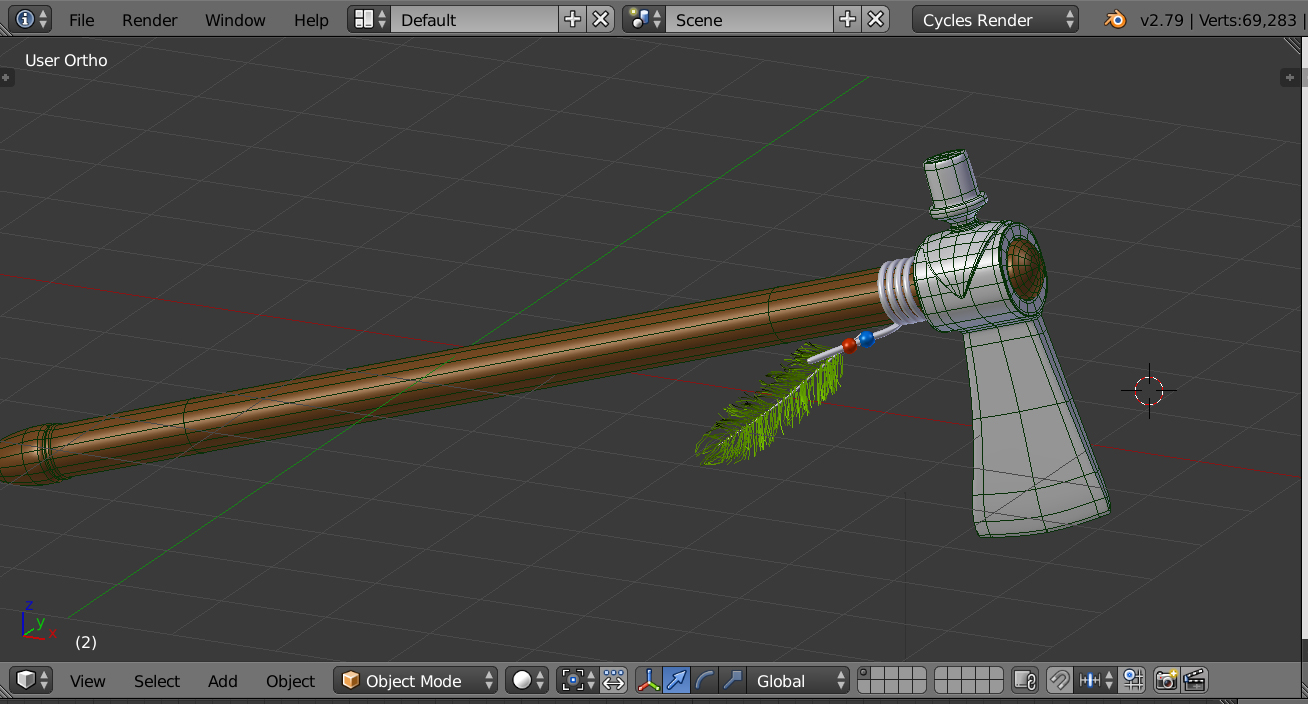Click the User Ortho view label
The image size is (1308, 704).
[66, 60]
